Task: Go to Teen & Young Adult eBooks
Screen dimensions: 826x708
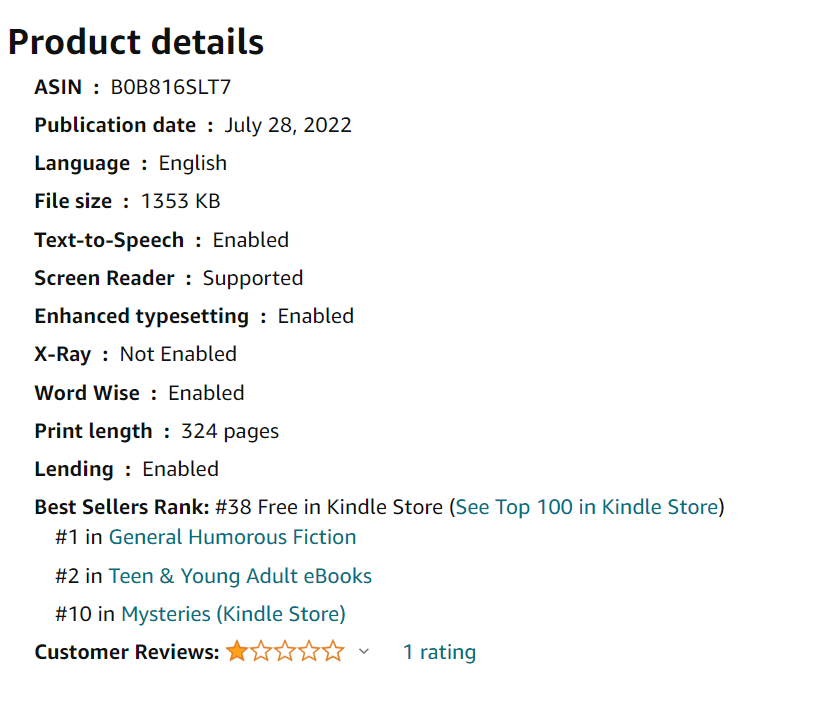Action: [240, 576]
